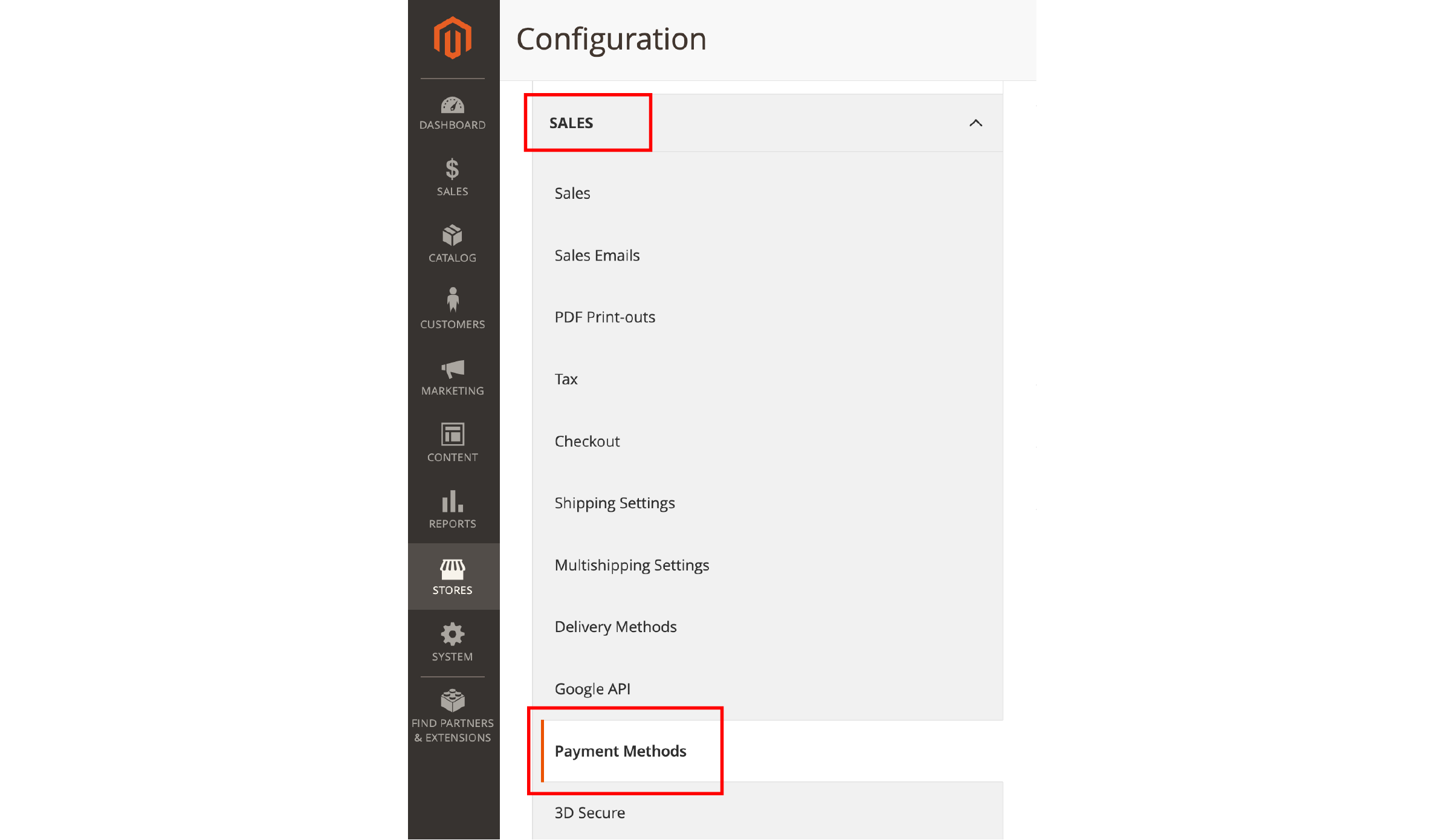
Task: Navigate to Tax configuration section
Action: 567,379
